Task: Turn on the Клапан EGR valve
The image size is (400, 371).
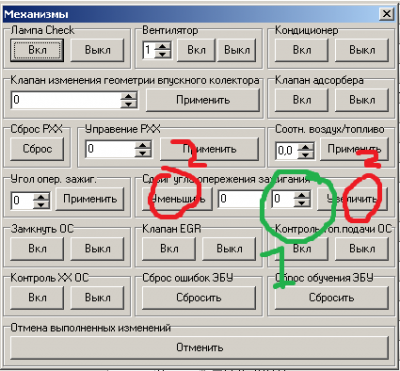Action: tap(169, 249)
